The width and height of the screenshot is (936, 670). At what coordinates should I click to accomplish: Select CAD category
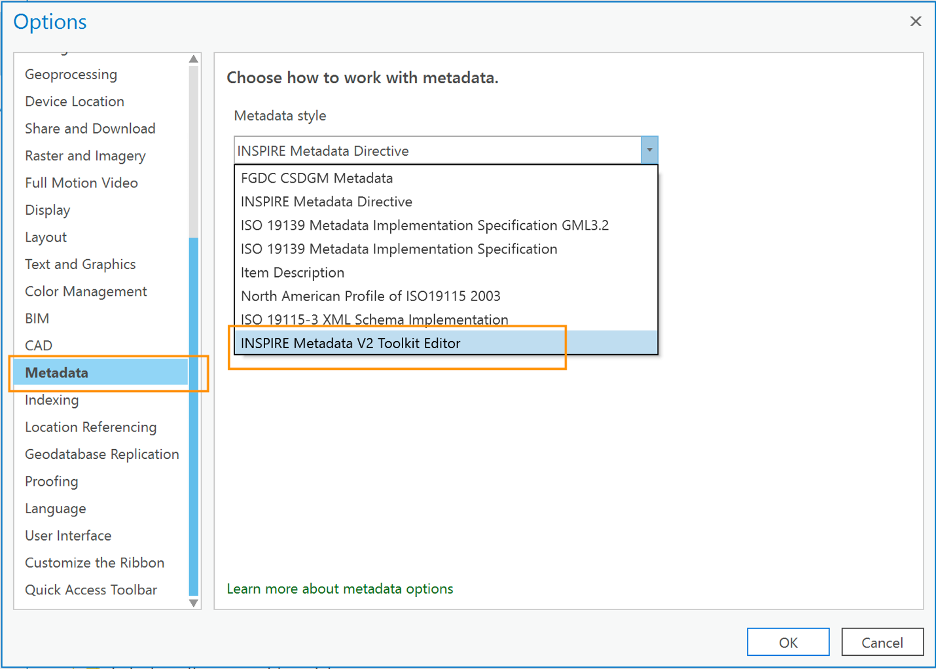(x=39, y=346)
